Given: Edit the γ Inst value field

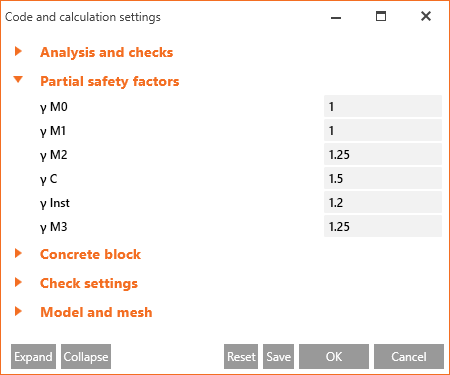Looking at the screenshot, I should pos(383,202).
